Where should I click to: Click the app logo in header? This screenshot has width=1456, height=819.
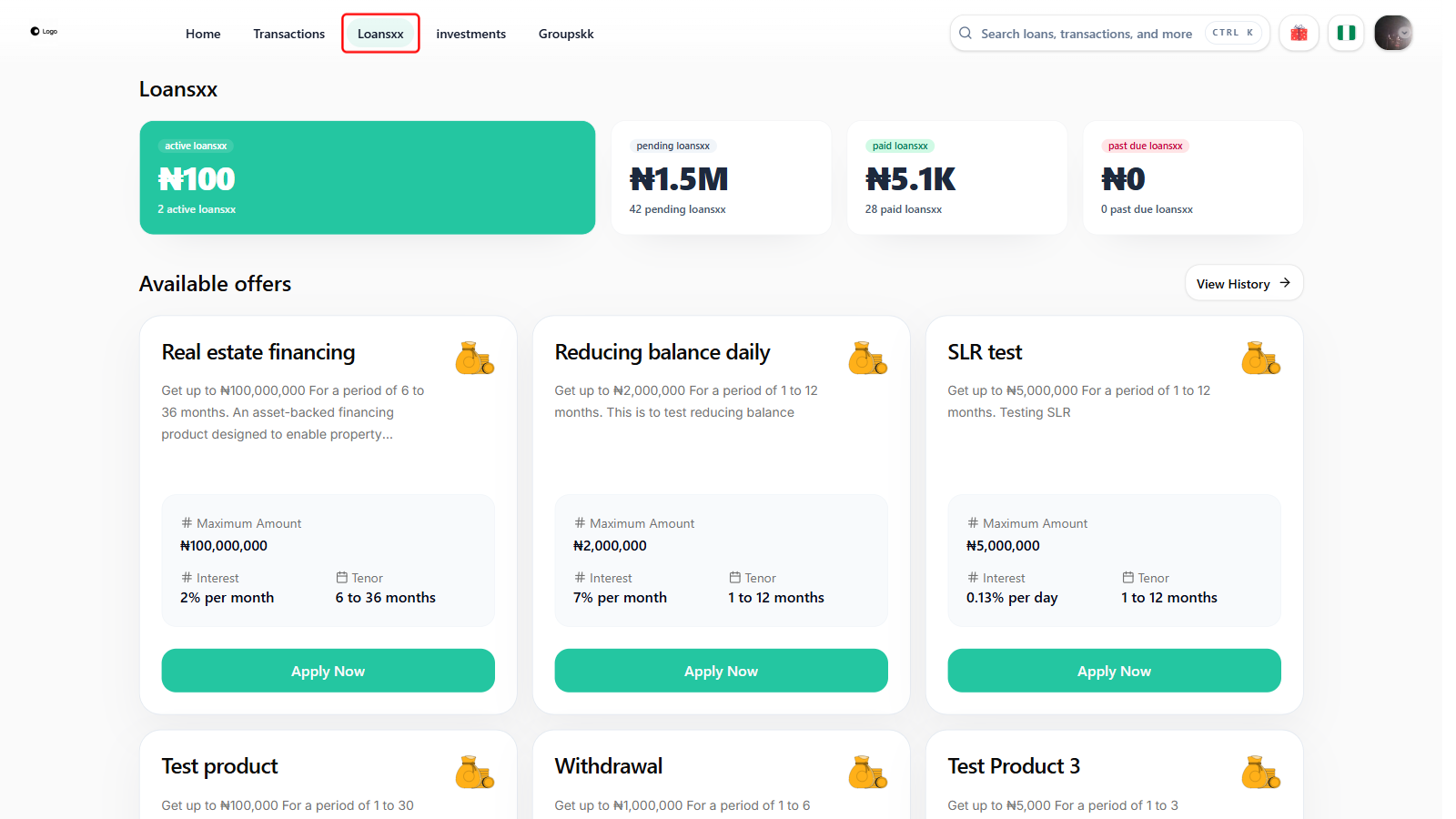coord(43,31)
